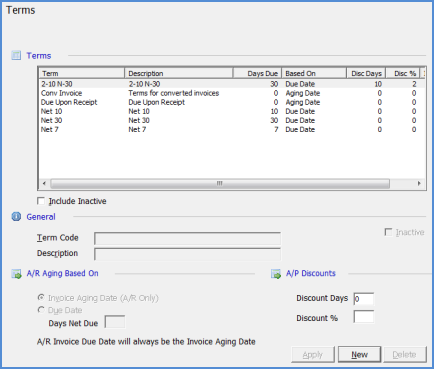Click the Disc Days value 10
The height and width of the screenshot is (369, 434).
378,84
